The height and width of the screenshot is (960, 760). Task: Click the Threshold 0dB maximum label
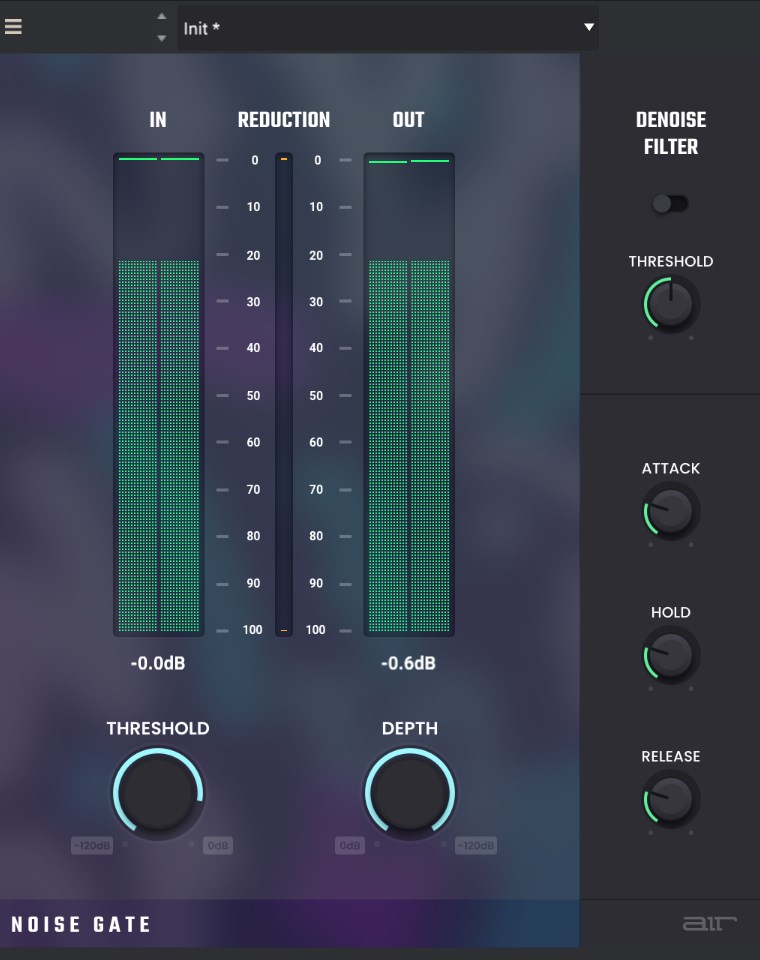click(x=218, y=846)
